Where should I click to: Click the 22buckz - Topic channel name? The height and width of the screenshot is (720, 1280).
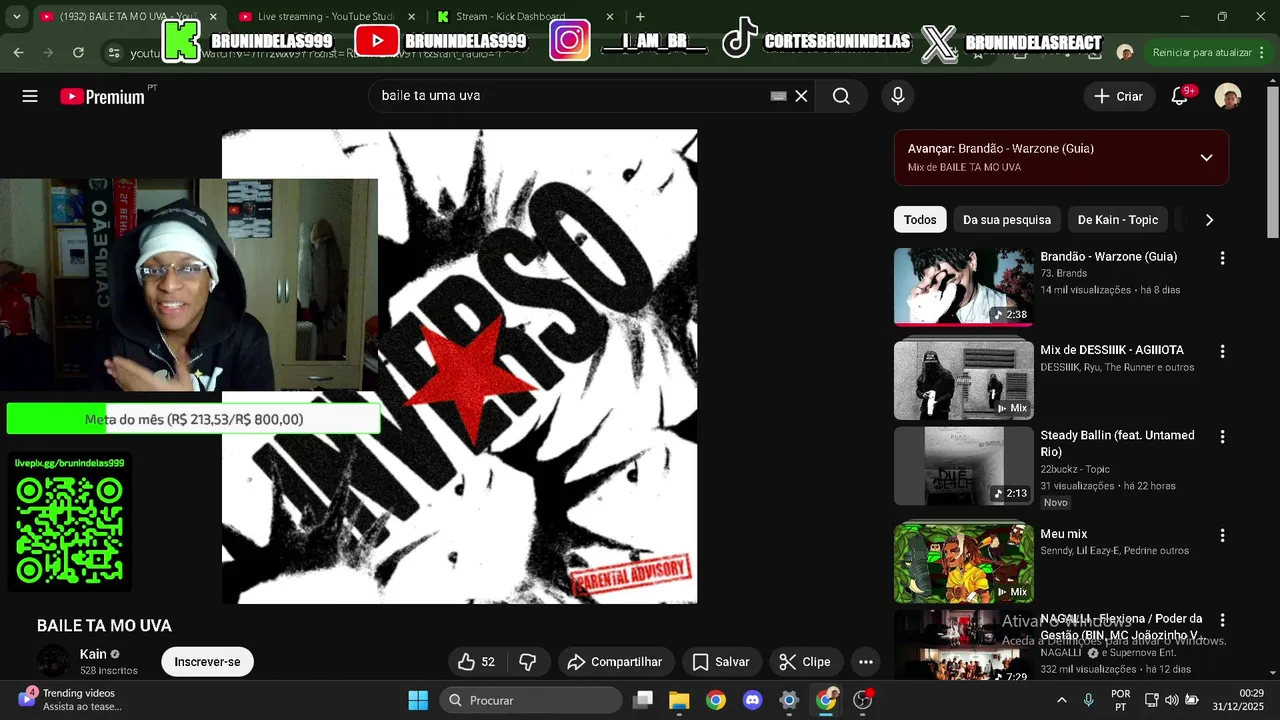click(x=1075, y=469)
